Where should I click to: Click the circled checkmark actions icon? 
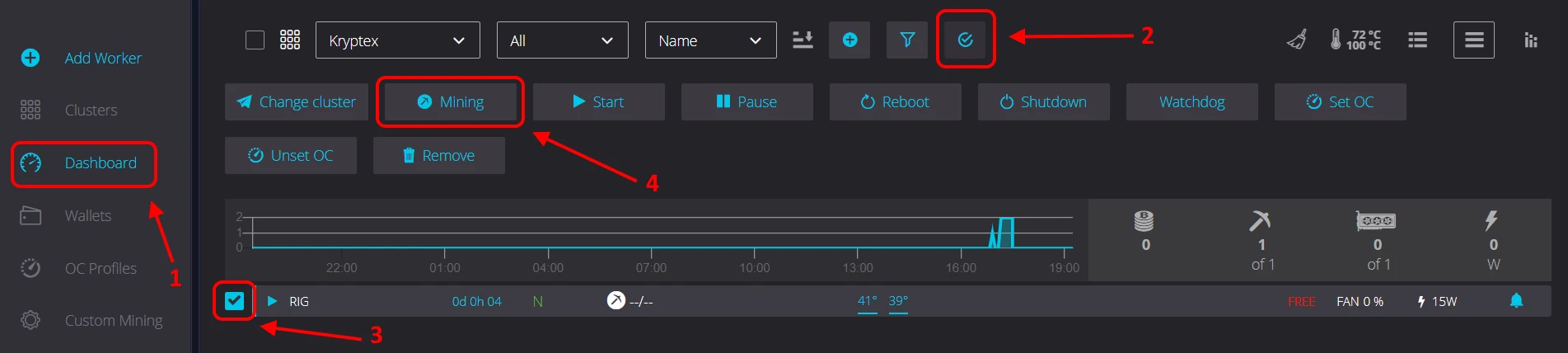pos(965,40)
